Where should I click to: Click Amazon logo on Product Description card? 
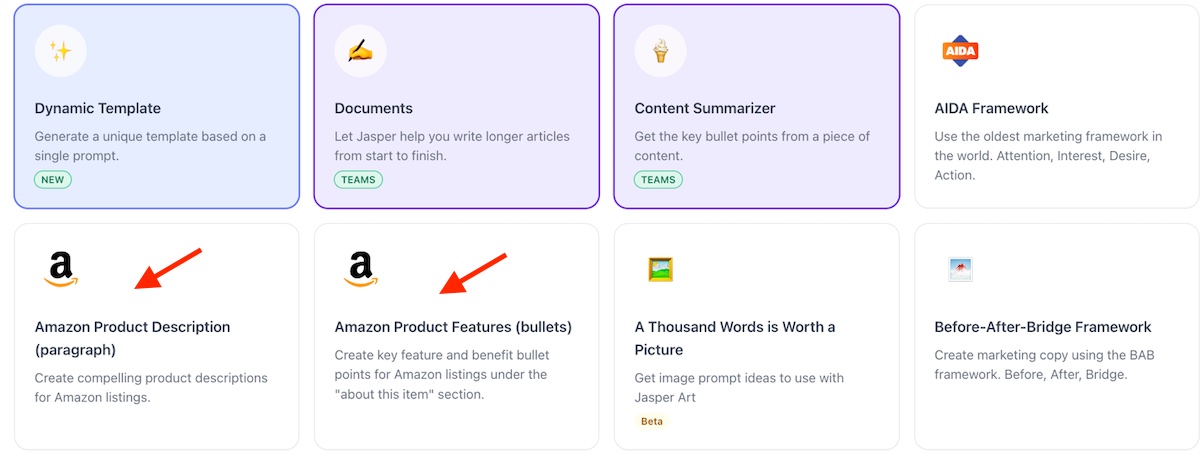pyautogui.click(x=61, y=270)
